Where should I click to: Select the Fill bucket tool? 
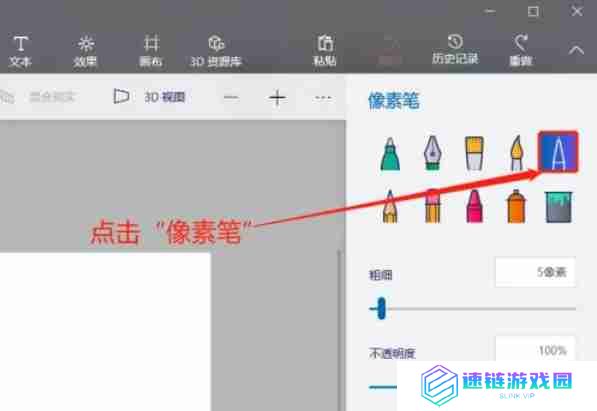coord(558,207)
